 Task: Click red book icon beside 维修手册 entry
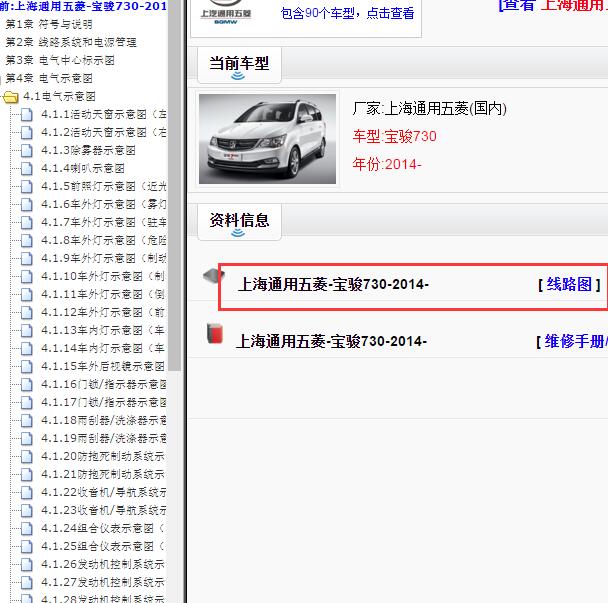click(214, 333)
